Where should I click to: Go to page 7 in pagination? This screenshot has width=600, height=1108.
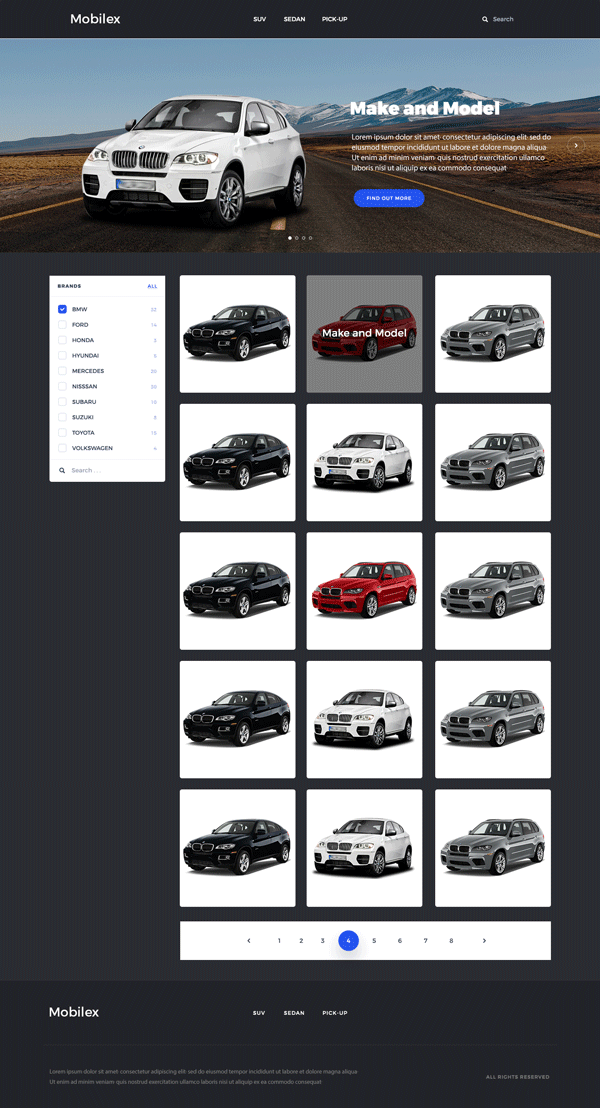425,941
